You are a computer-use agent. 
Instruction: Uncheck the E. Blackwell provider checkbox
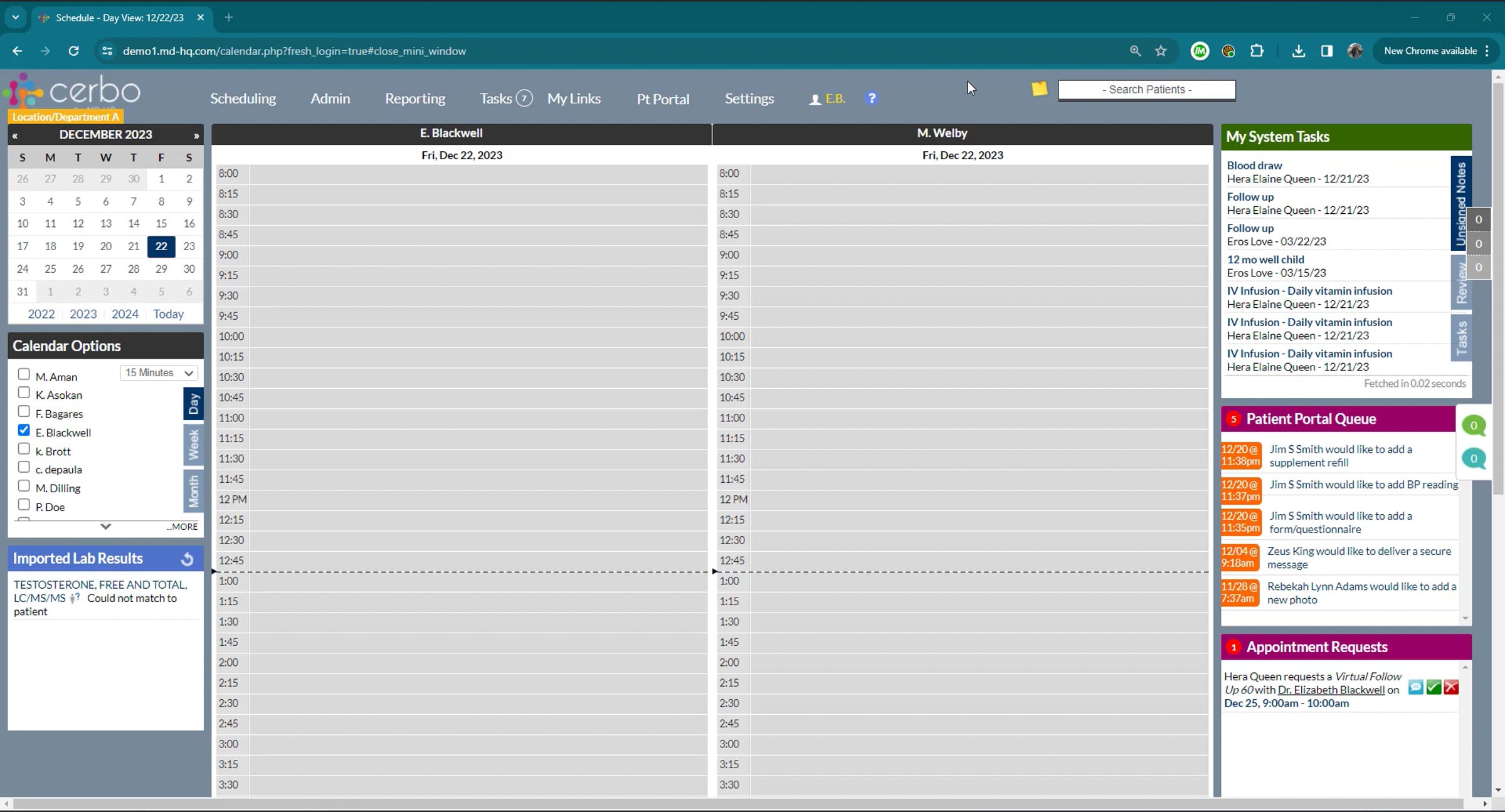coord(24,430)
